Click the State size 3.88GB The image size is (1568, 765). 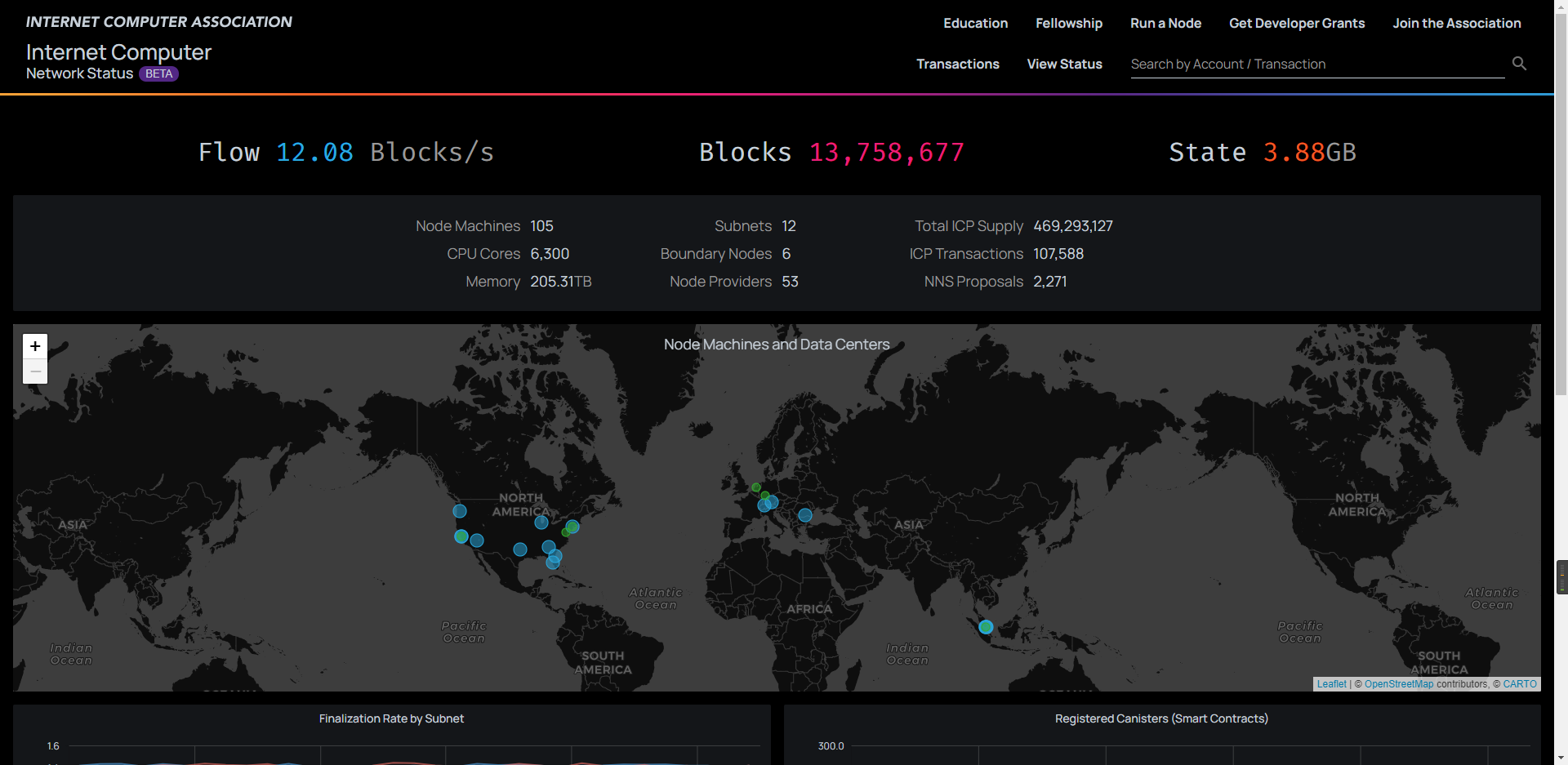click(1310, 153)
